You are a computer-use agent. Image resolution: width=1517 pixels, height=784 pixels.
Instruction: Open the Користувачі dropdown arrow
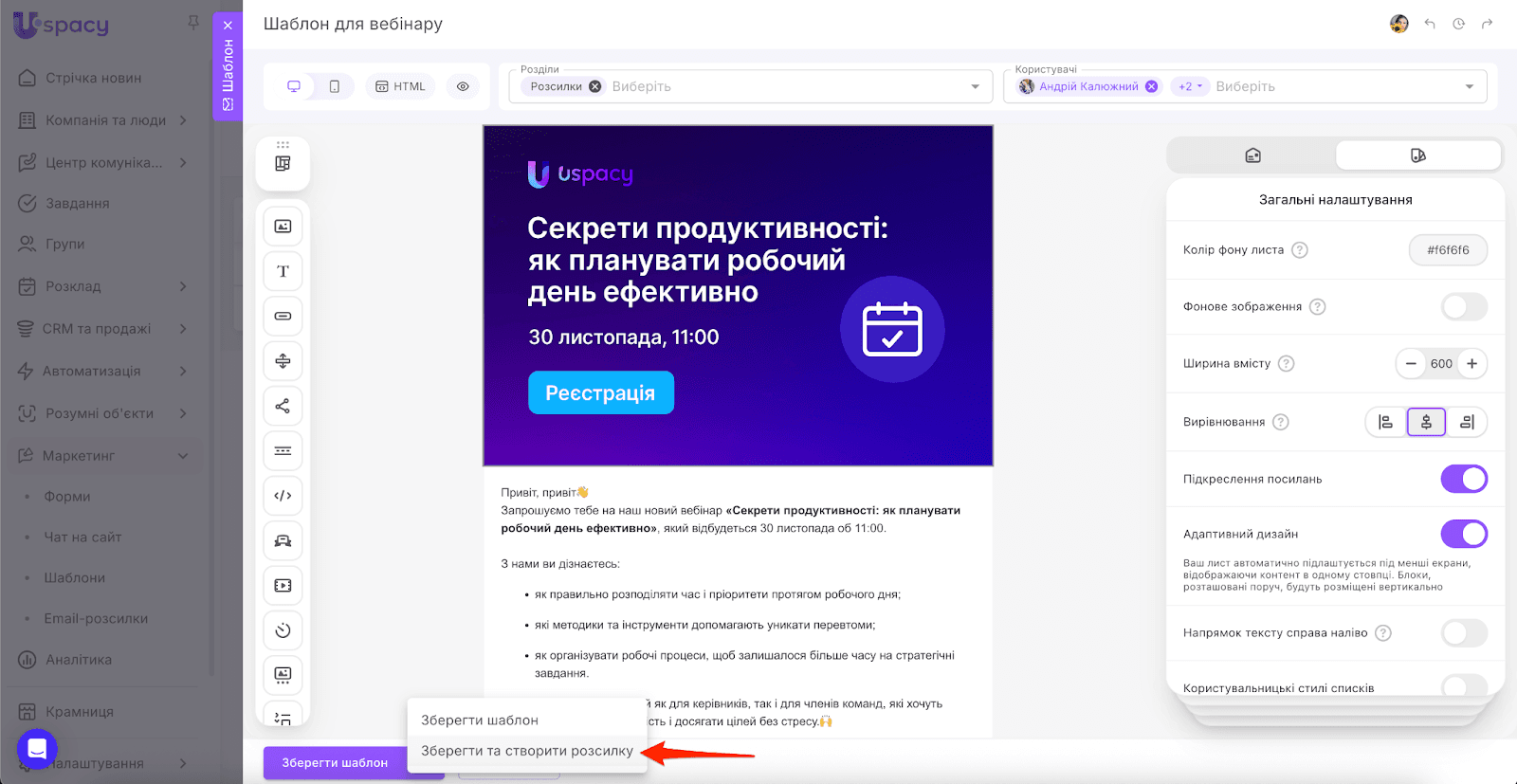point(1469,86)
